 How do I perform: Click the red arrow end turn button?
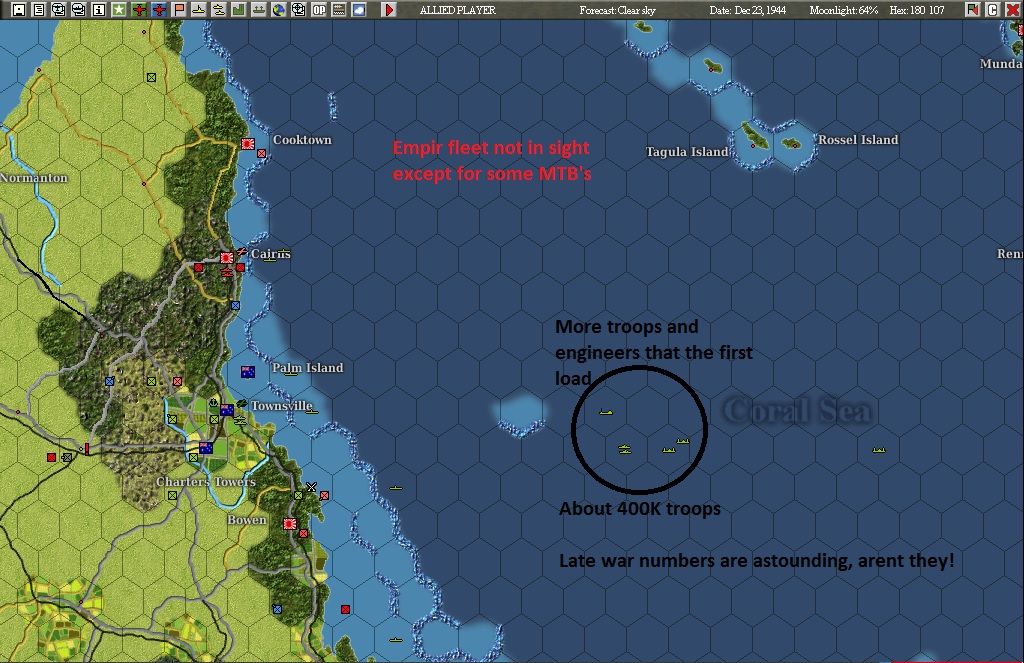[x=389, y=10]
